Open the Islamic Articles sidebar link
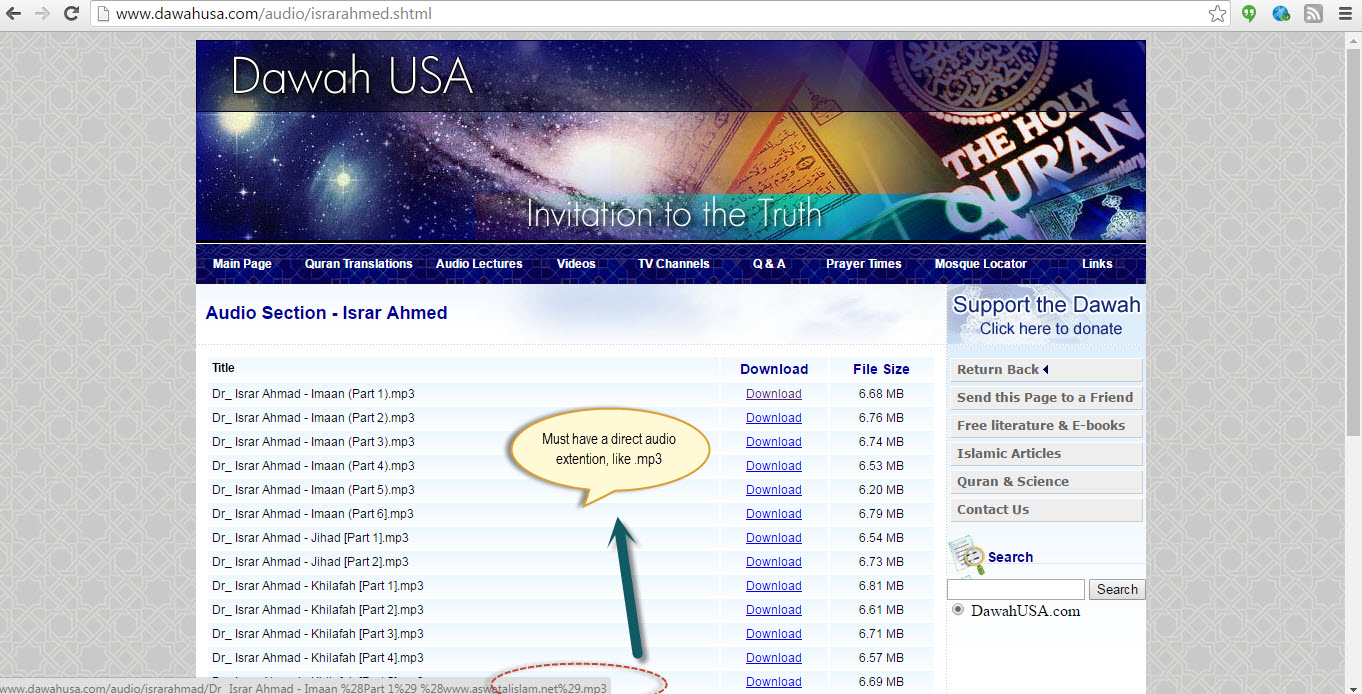The image size is (1362, 694). tap(1046, 454)
